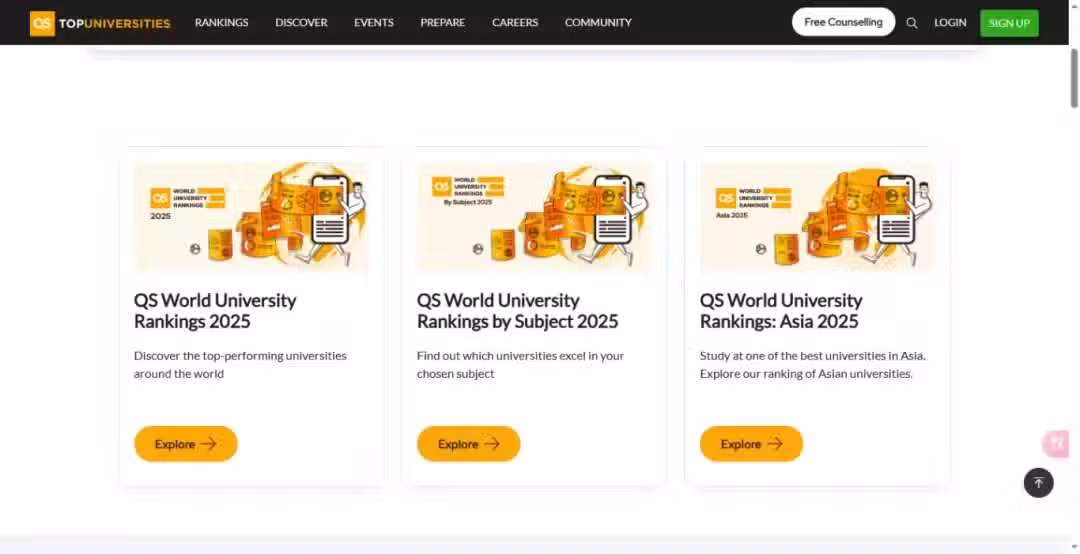Click the LOGIN link
1080x554 pixels.
(950, 23)
